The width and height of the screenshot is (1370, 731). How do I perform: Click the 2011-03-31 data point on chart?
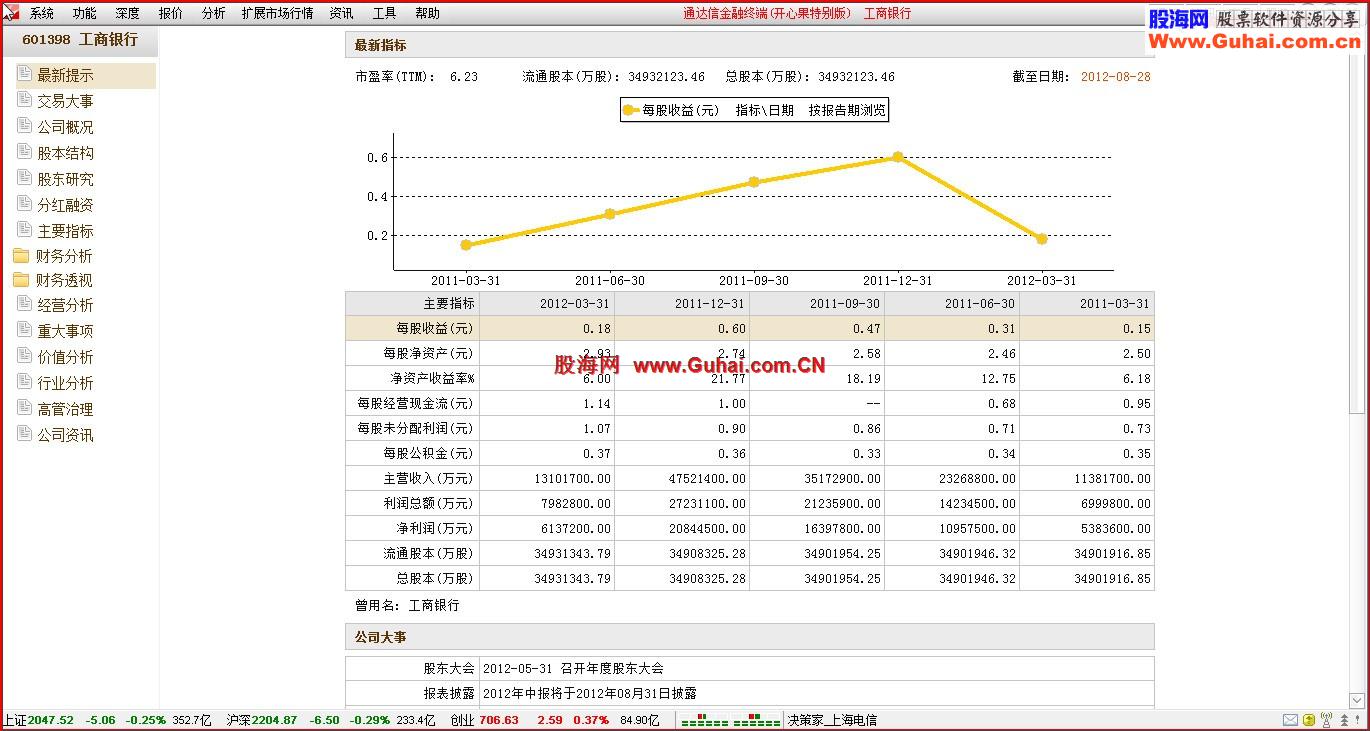coord(466,245)
